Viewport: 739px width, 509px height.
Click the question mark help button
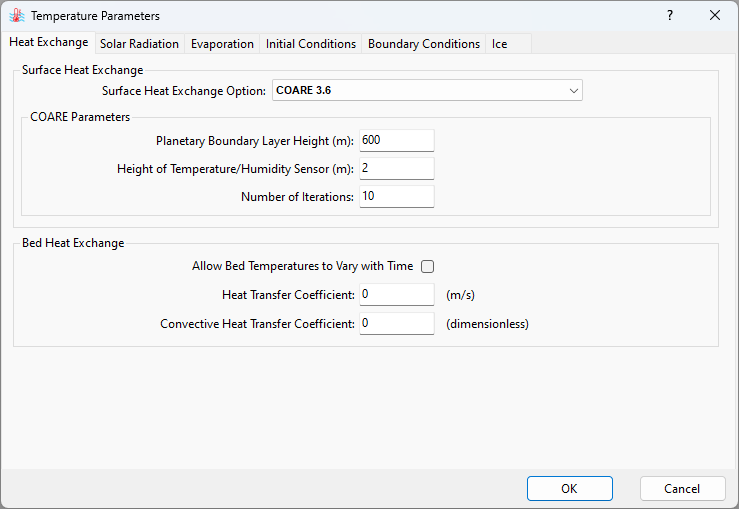point(670,16)
